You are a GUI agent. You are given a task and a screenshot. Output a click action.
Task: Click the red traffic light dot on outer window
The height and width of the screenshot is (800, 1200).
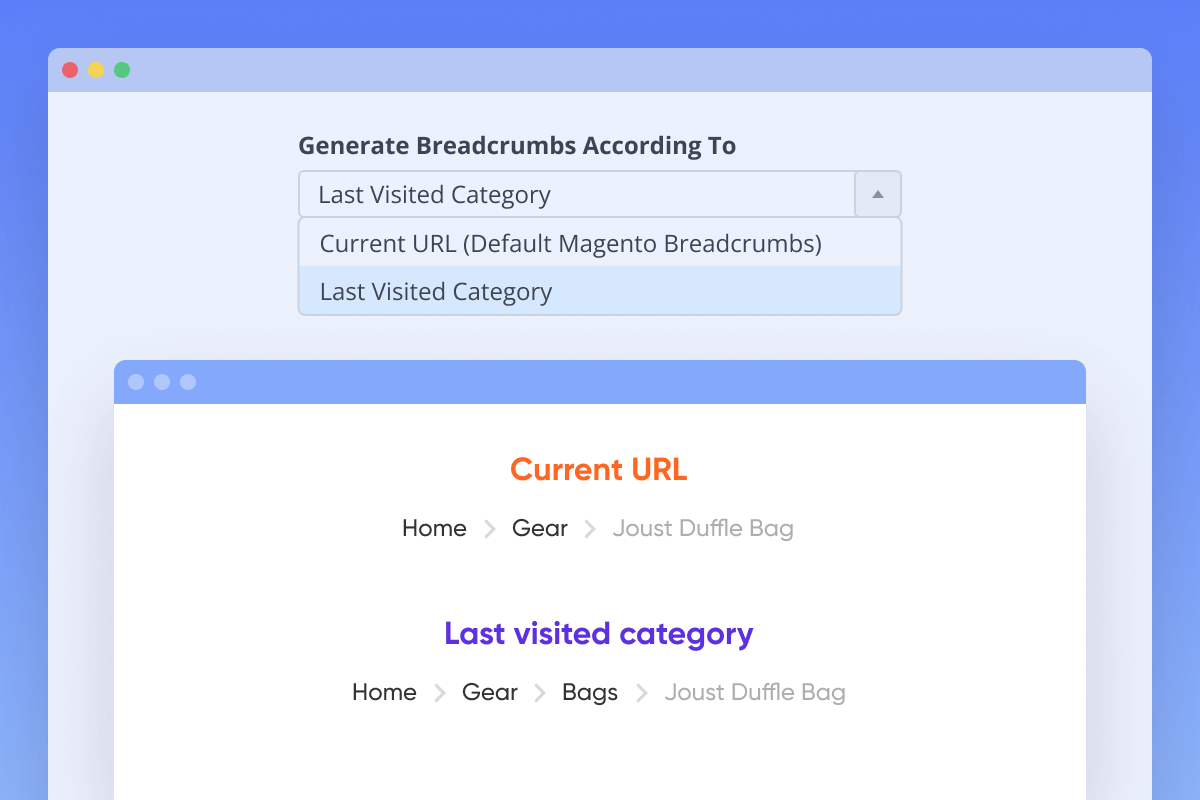(69, 70)
